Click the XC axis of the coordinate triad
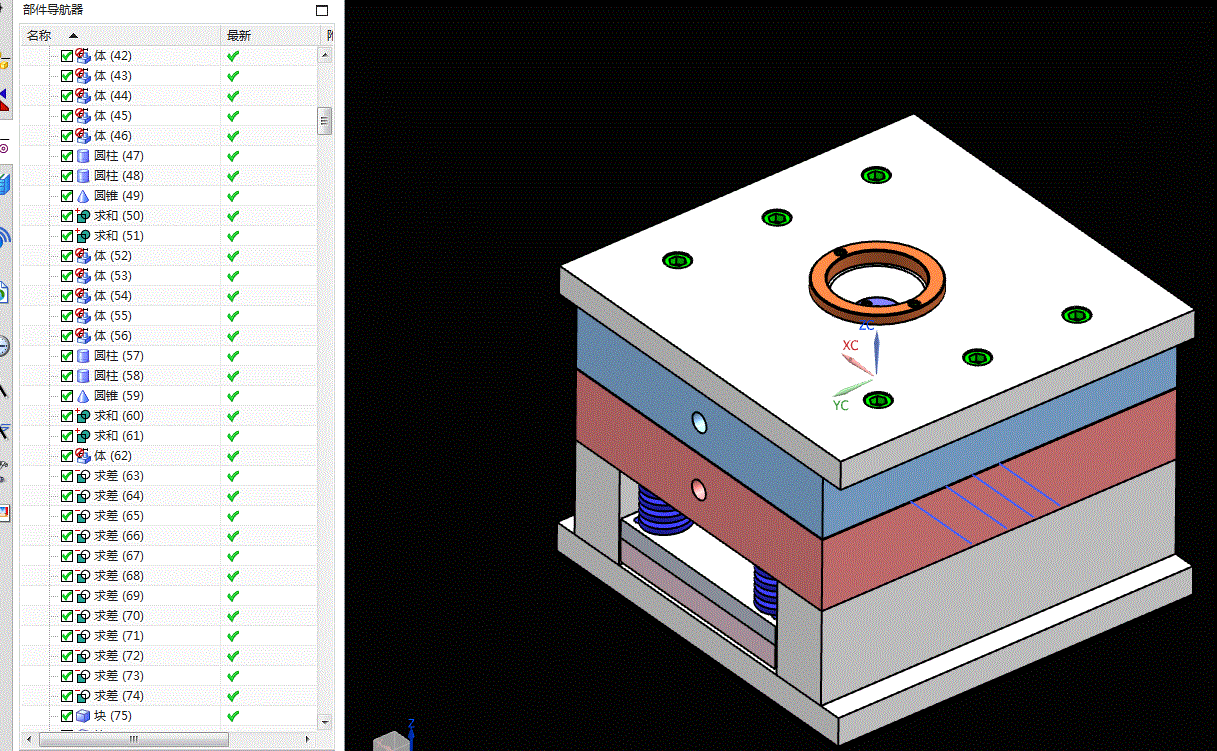 [x=858, y=363]
